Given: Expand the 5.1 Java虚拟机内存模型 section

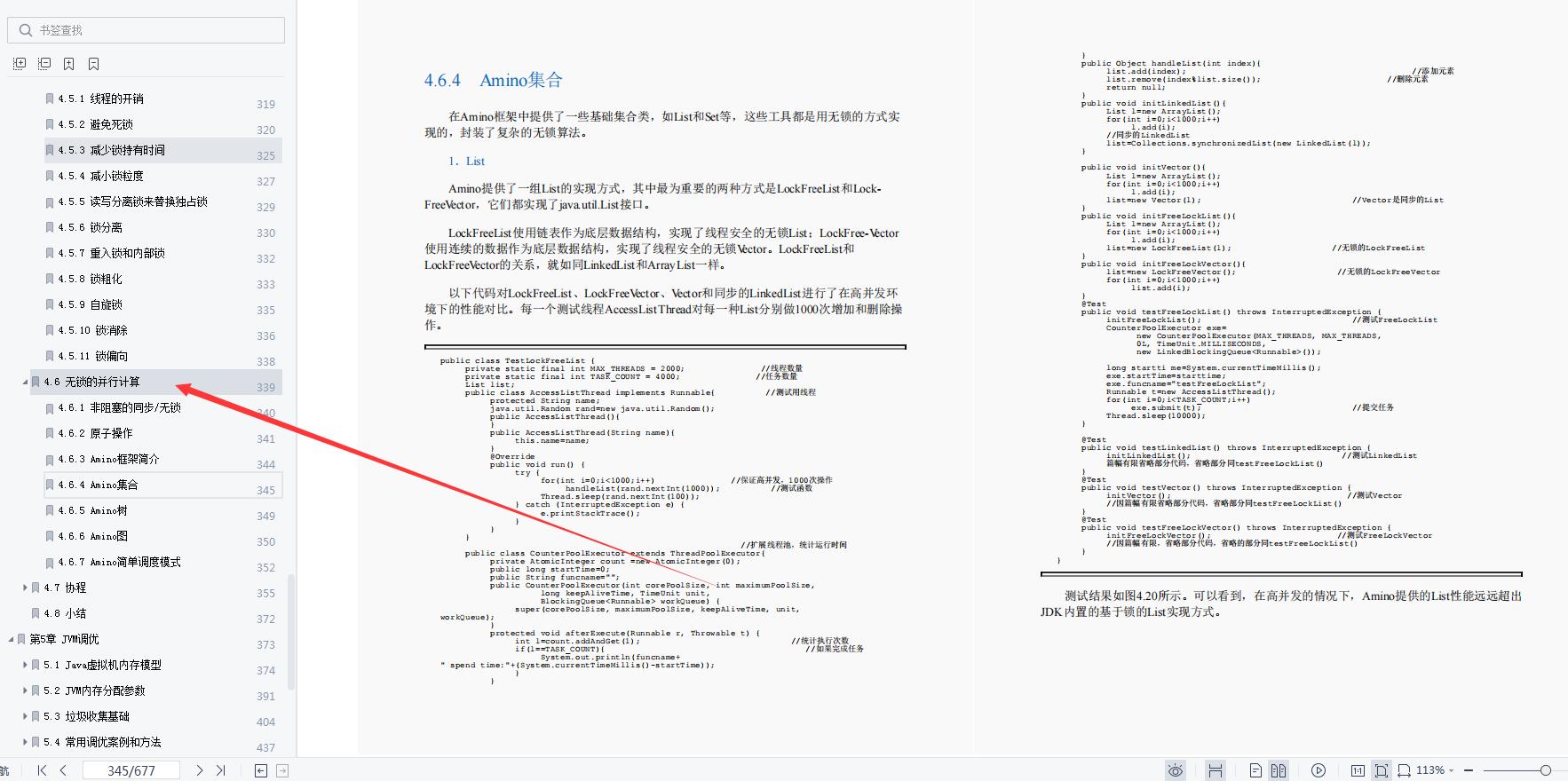Looking at the screenshot, I should tap(25, 665).
